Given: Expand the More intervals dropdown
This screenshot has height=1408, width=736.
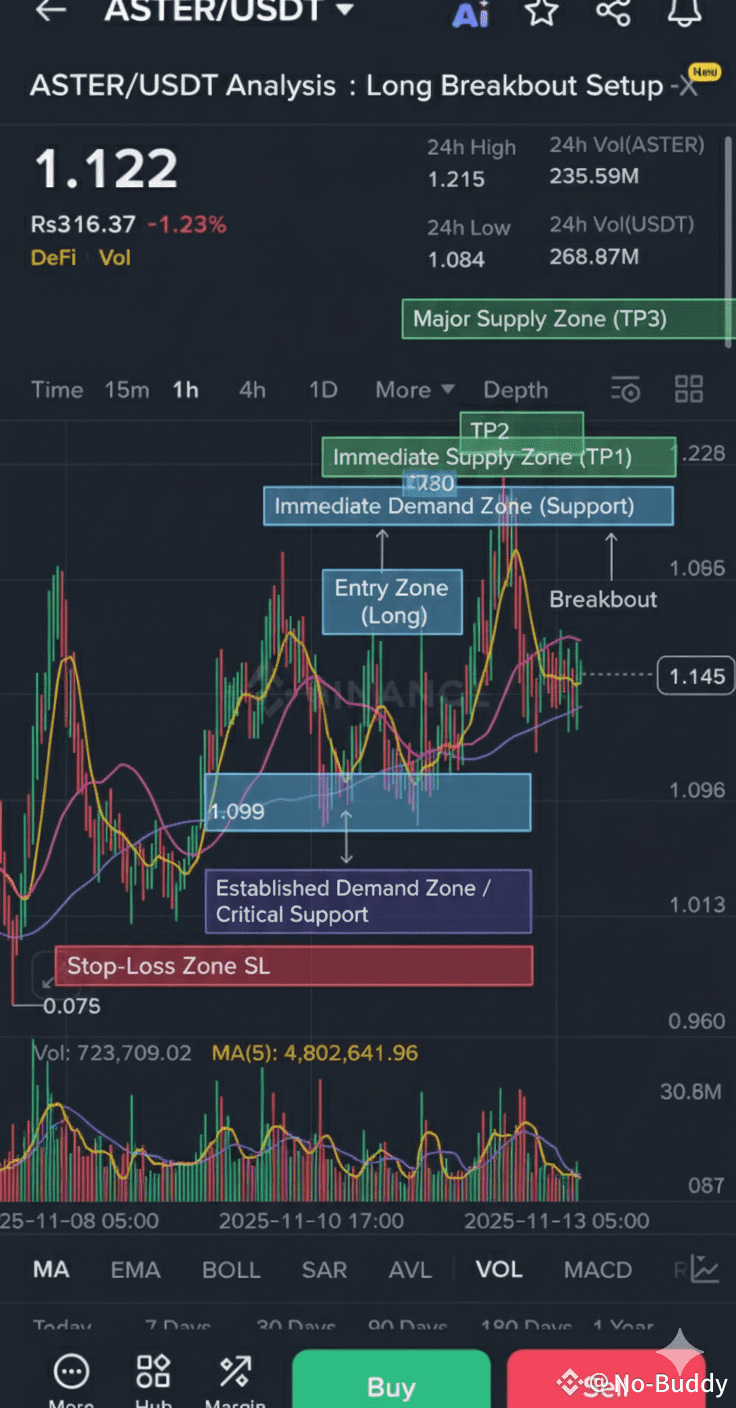Looking at the screenshot, I should point(415,390).
